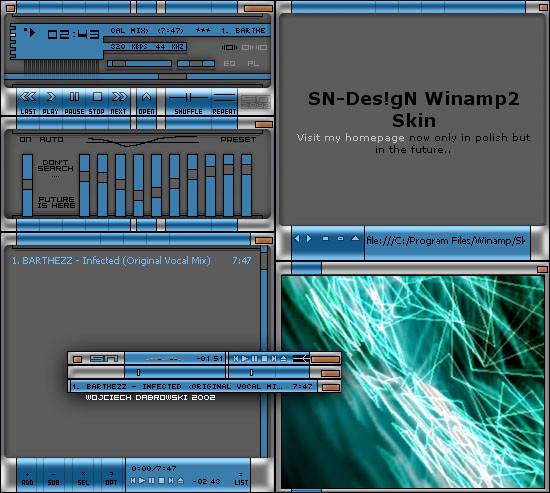Toggle REPEAT mode in the main window
This screenshot has height=493, width=550.
click(224, 102)
